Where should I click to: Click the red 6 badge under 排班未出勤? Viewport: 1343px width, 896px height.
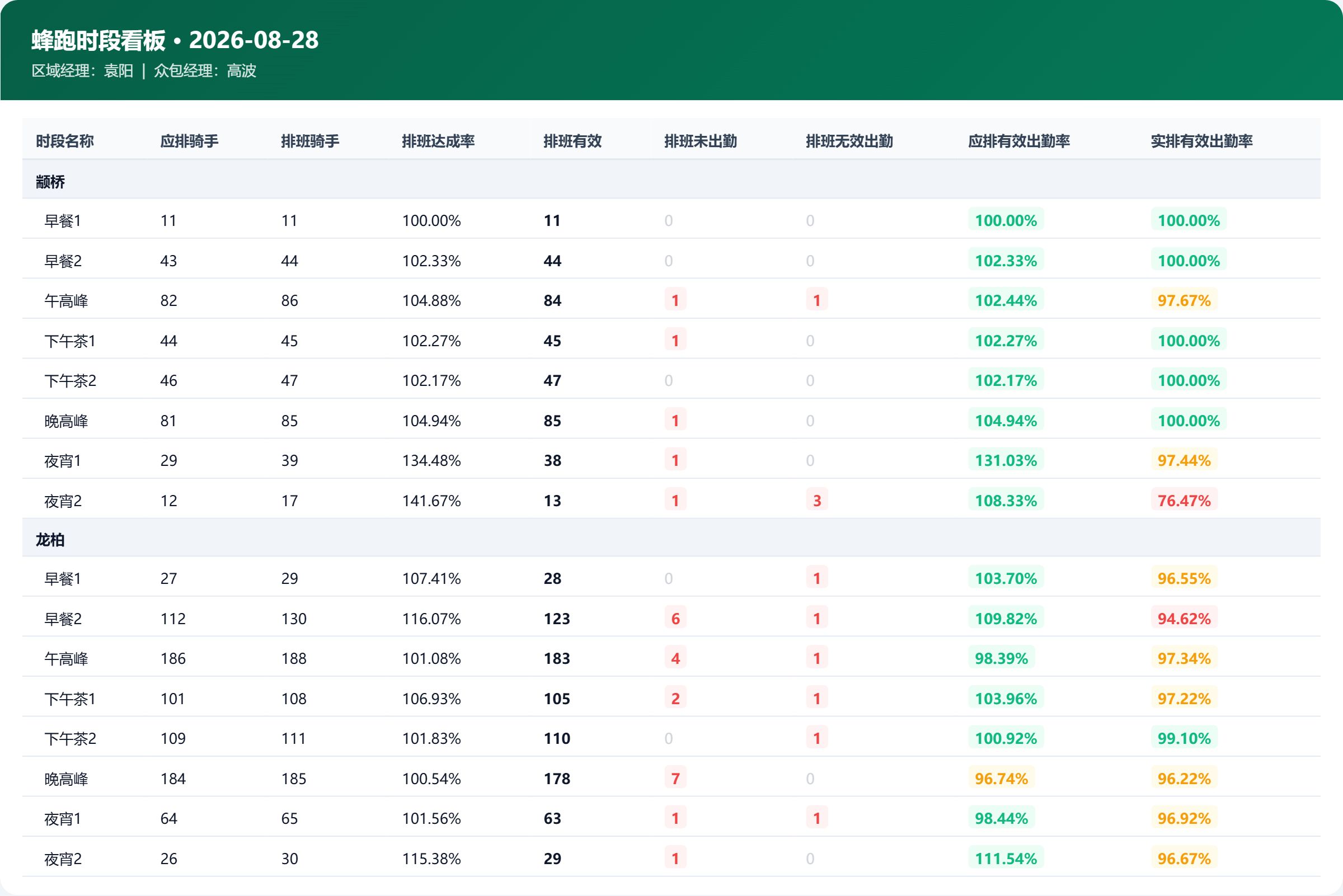pos(675,618)
